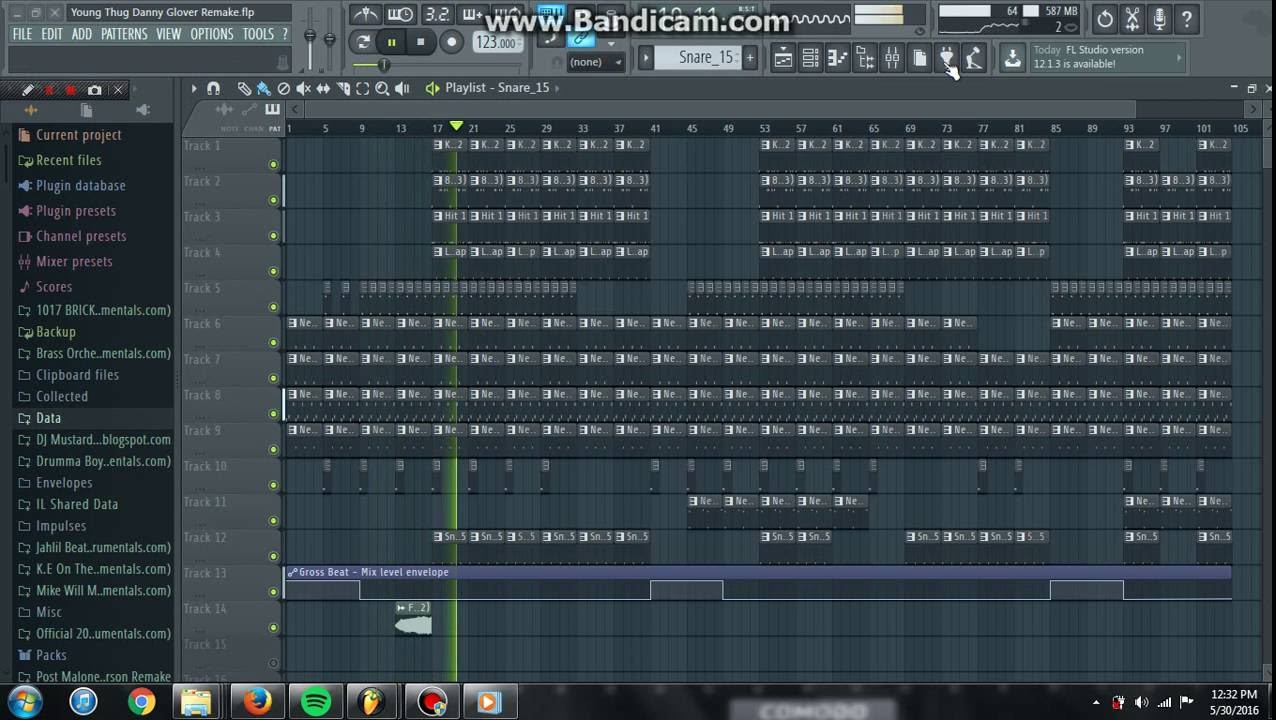
Task: Expand the news panel arrow
Action: (x=1178, y=58)
